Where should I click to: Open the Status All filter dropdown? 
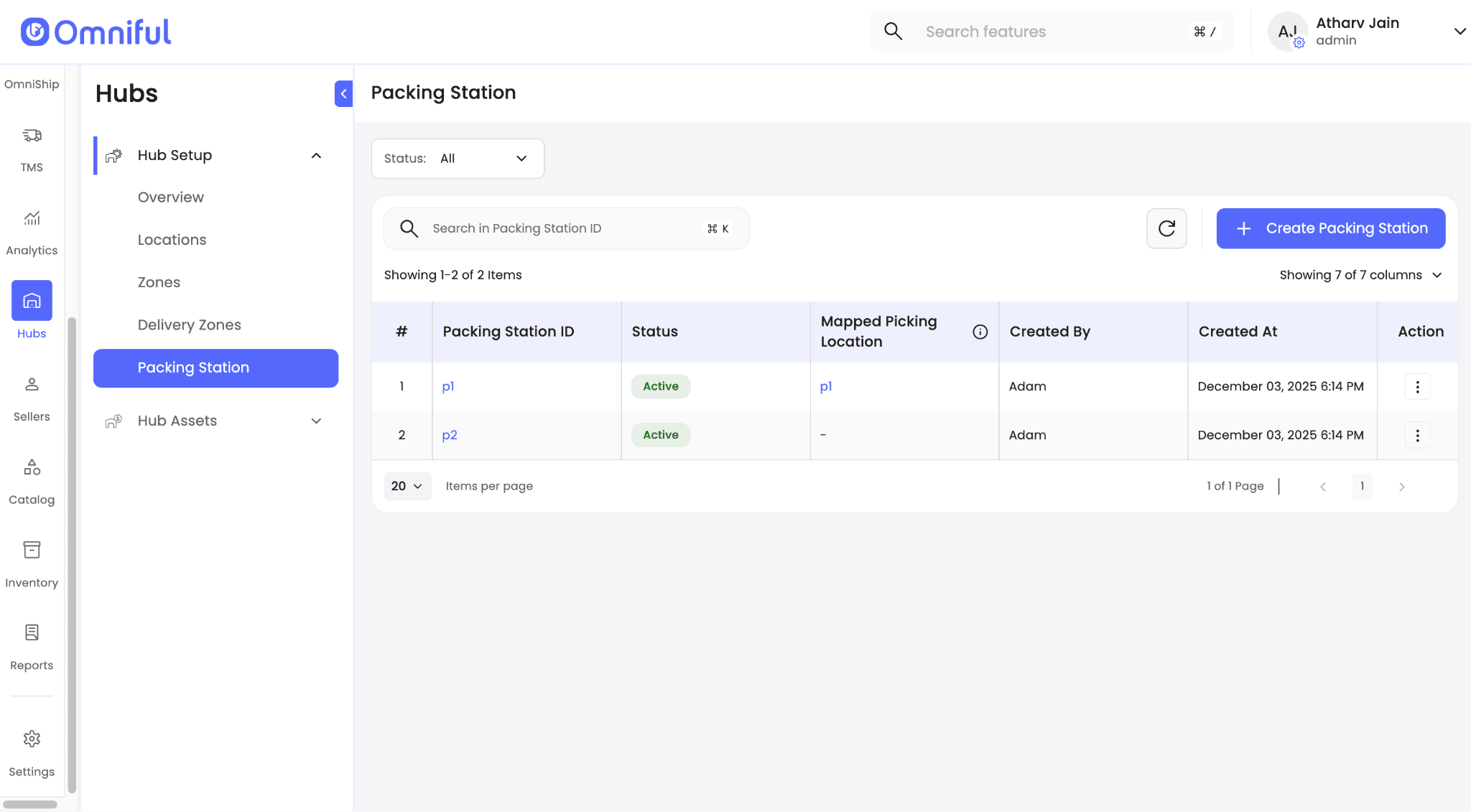[x=458, y=159]
